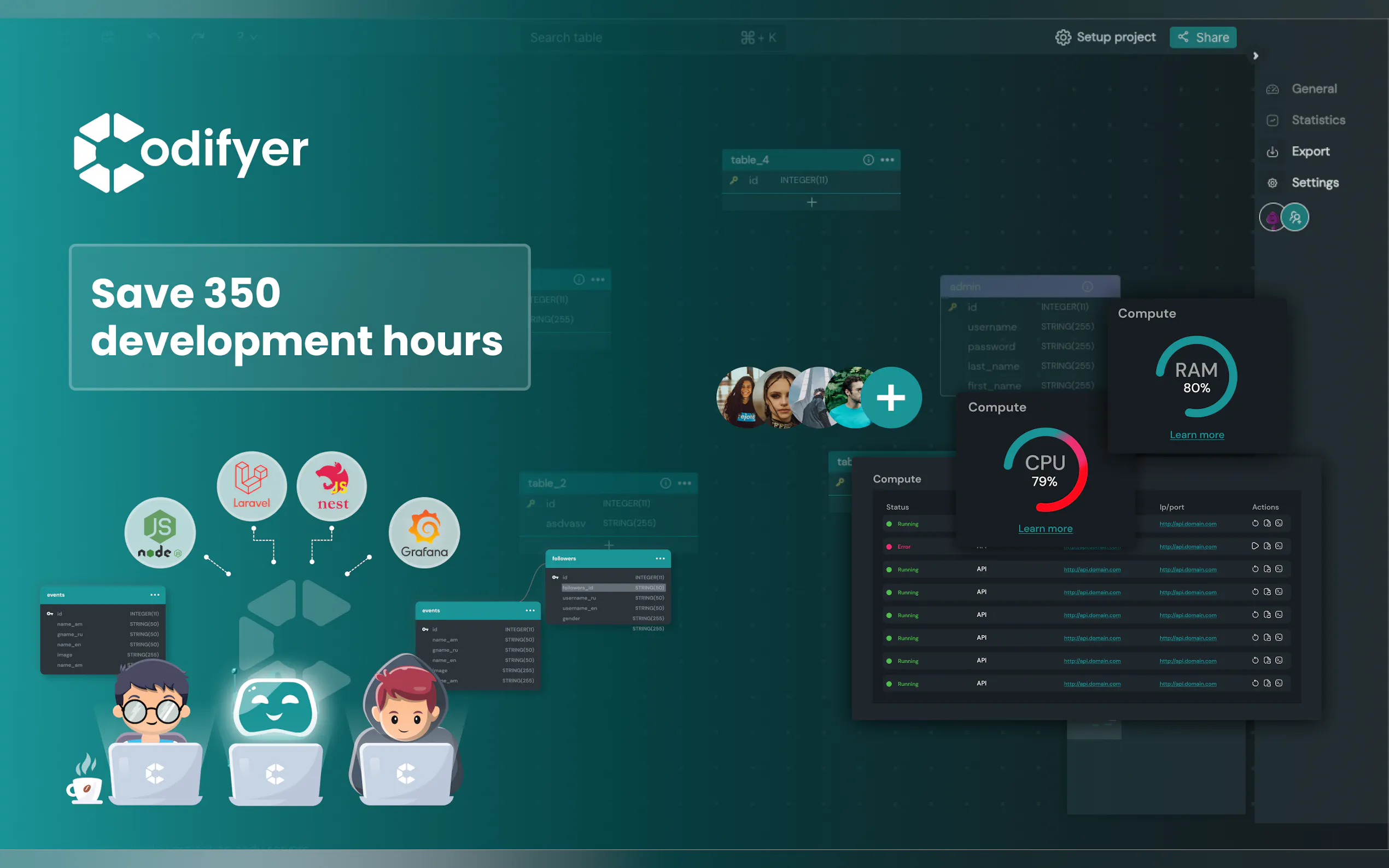Click the info icon on the table_4 header
This screenshot has width=1389, height=868.
point(868,160)
